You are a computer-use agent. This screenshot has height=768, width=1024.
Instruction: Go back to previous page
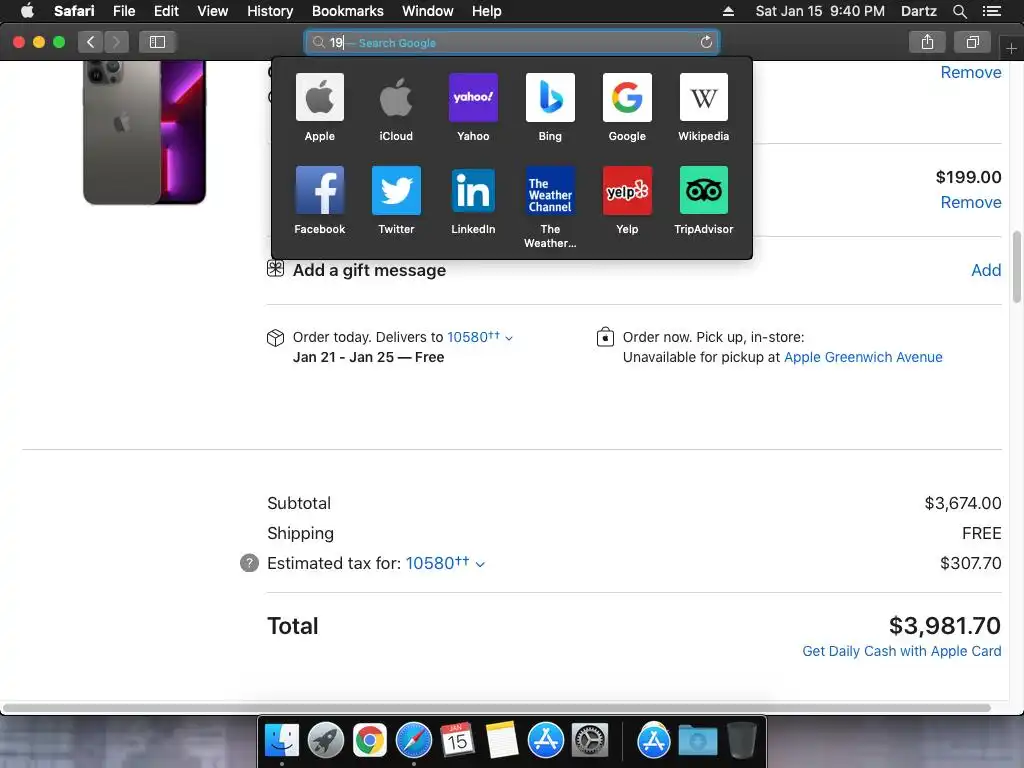coord(91,42)
